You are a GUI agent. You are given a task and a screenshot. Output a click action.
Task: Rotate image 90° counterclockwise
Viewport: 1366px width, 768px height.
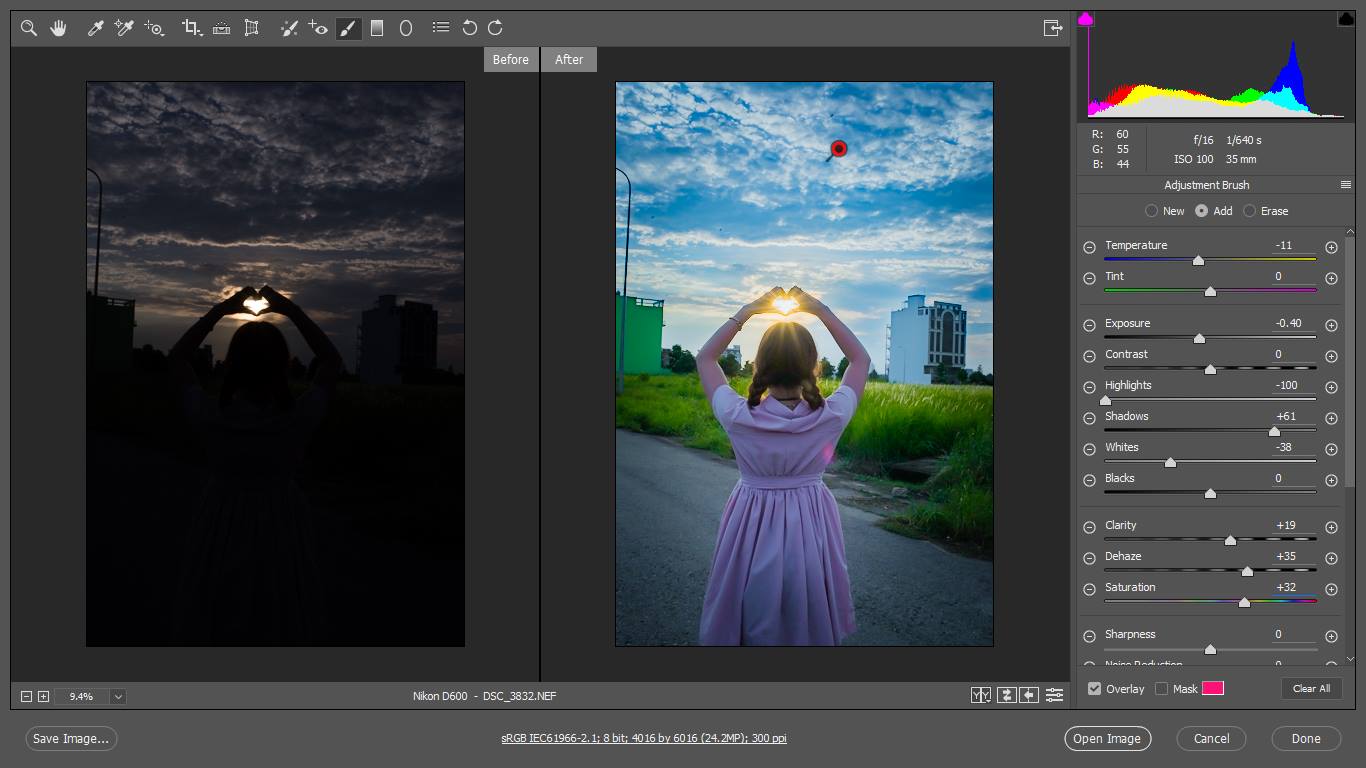tap(469, 28)
